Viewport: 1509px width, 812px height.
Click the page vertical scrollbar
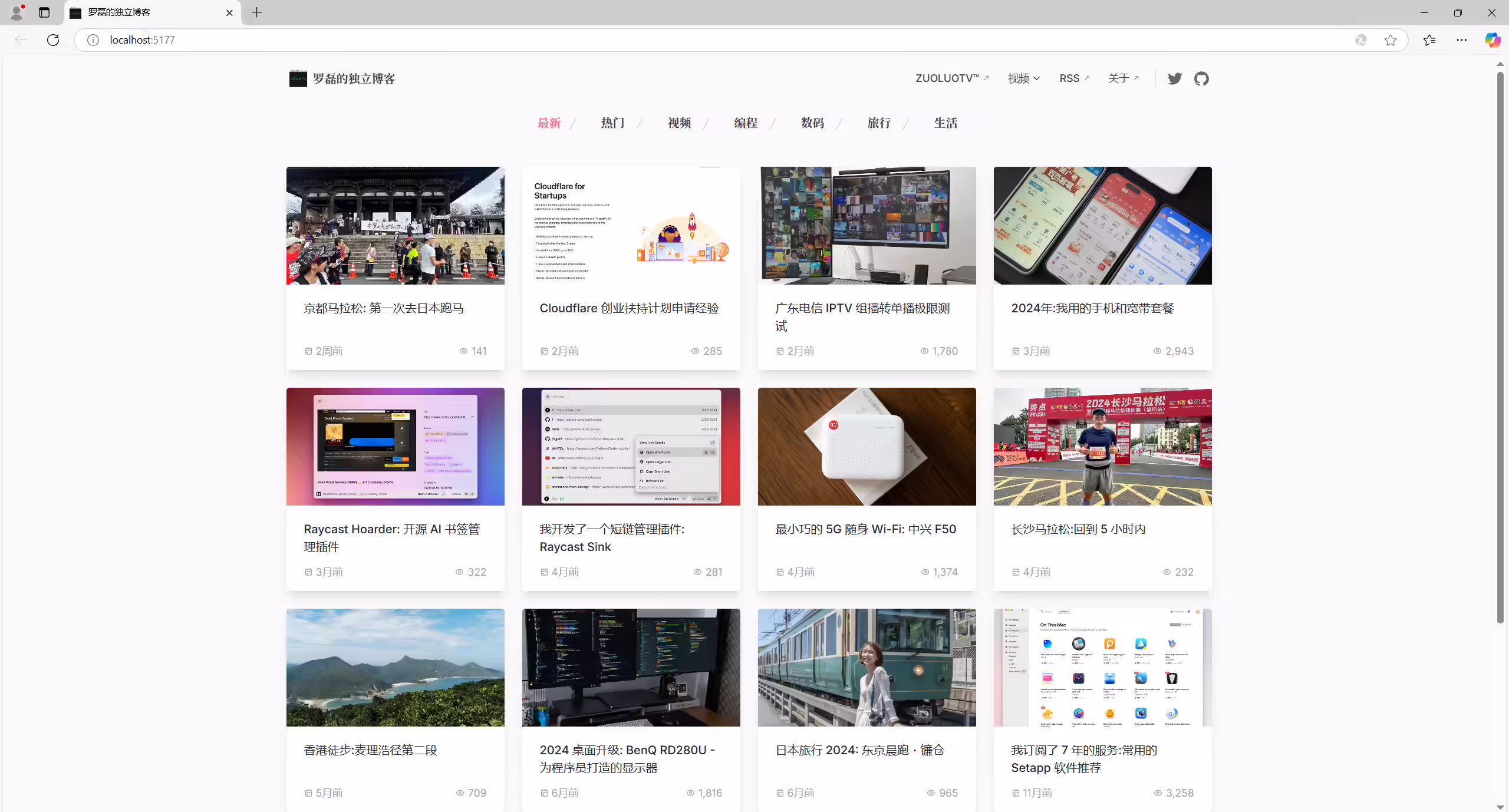1500,348
